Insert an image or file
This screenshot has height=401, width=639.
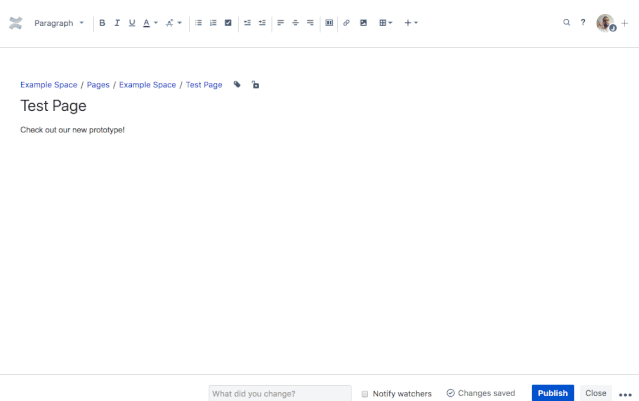pyautogui.click(x=364, y=23)
